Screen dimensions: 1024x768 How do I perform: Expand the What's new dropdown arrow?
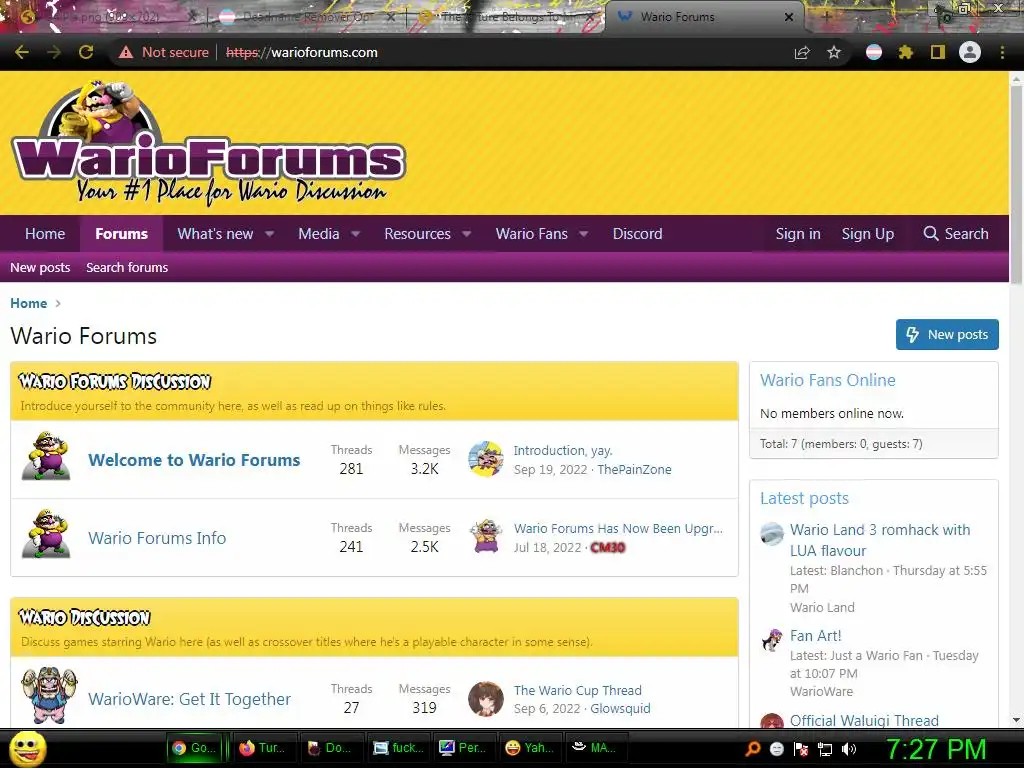click(x=270, y=234)
